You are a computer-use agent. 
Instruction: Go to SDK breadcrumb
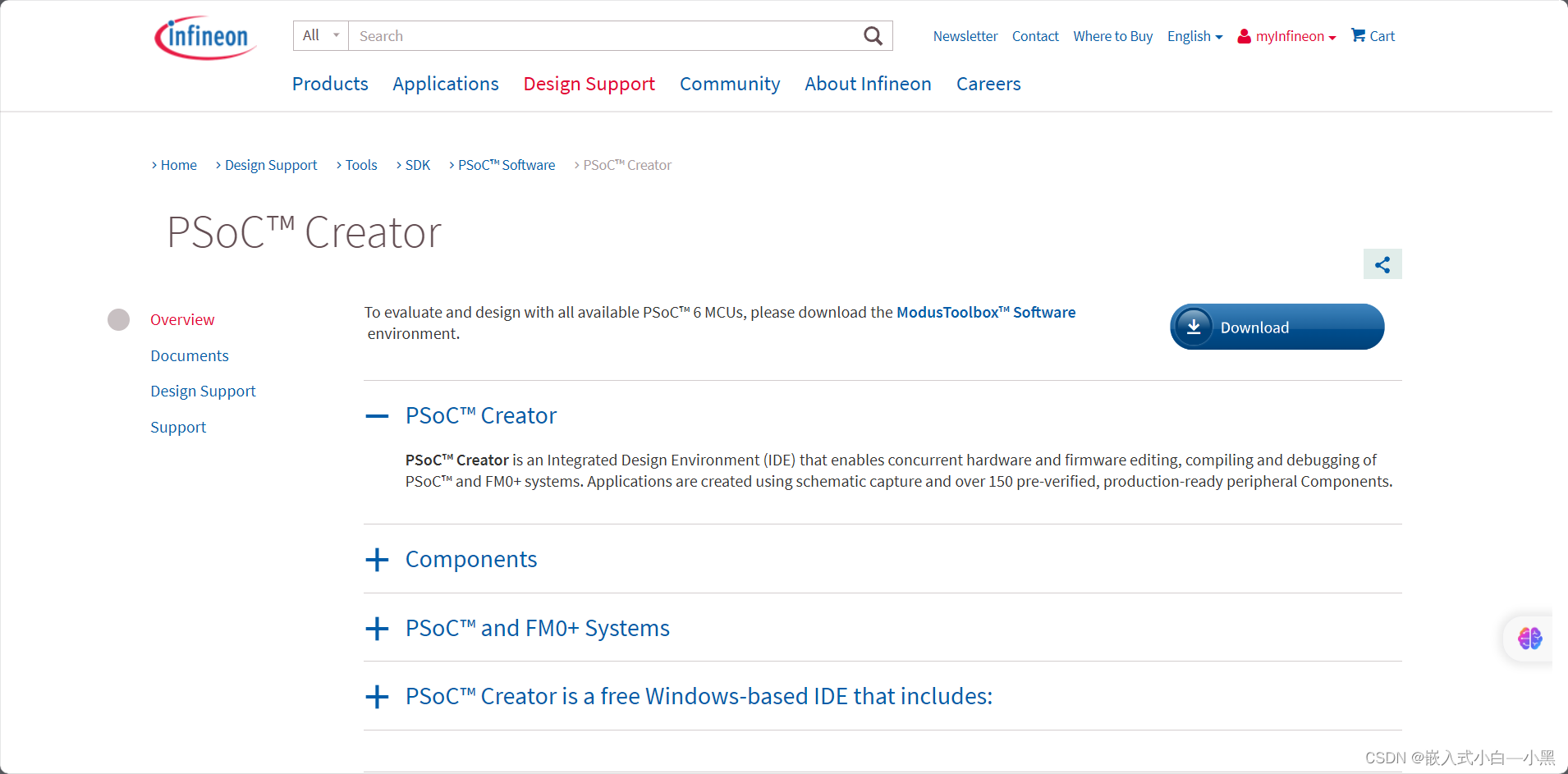418,165
